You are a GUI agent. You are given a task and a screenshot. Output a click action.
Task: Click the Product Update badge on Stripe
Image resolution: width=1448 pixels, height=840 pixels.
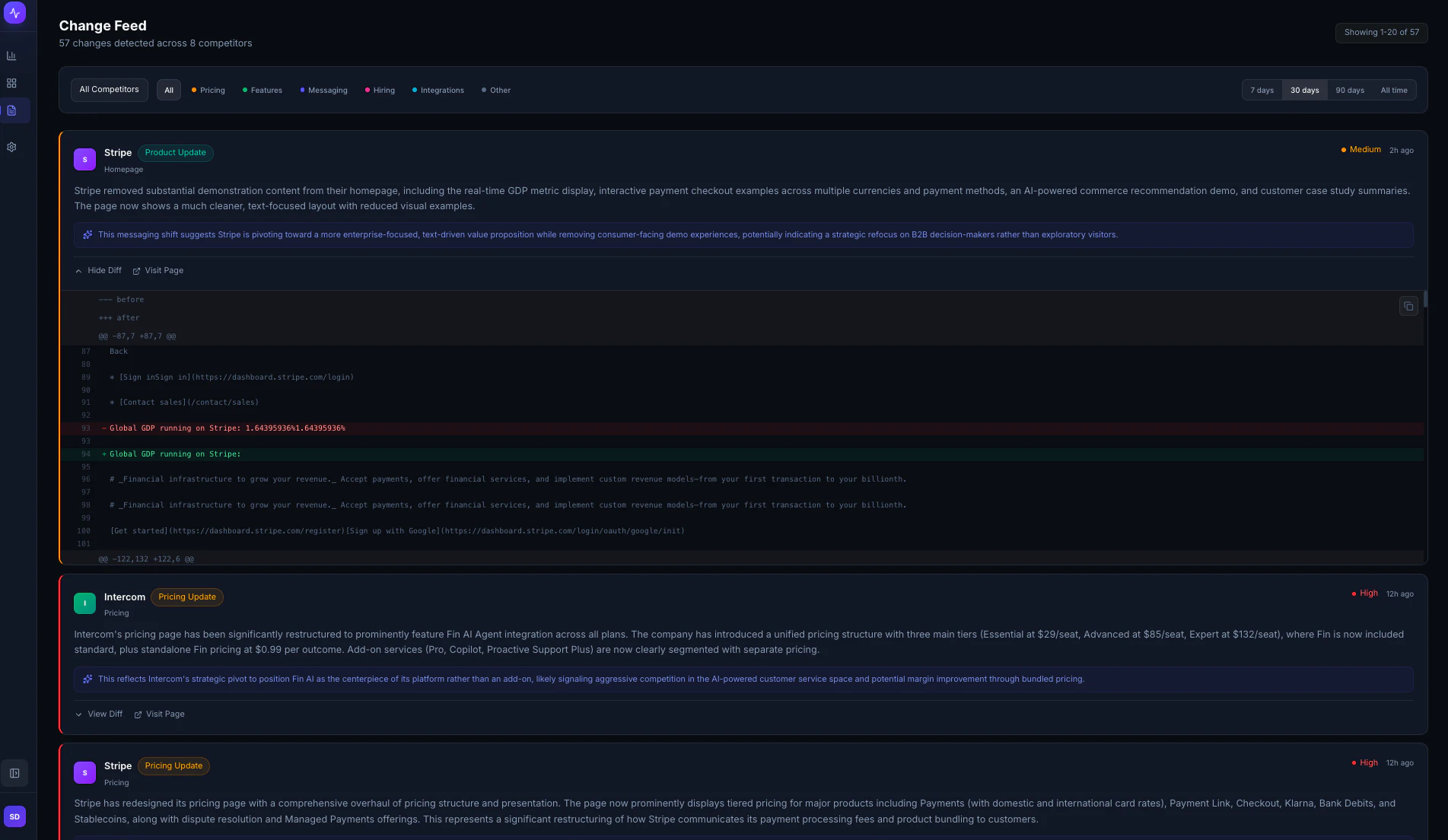176,152
